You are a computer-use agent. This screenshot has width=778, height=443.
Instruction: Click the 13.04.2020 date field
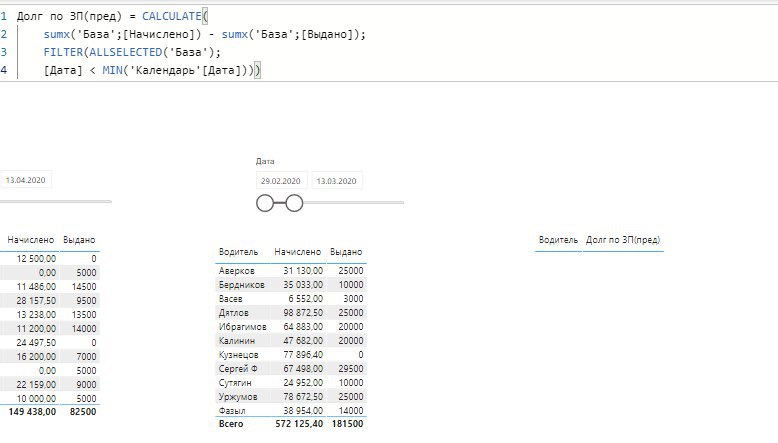pyautogui.click(x=25, y=180)
